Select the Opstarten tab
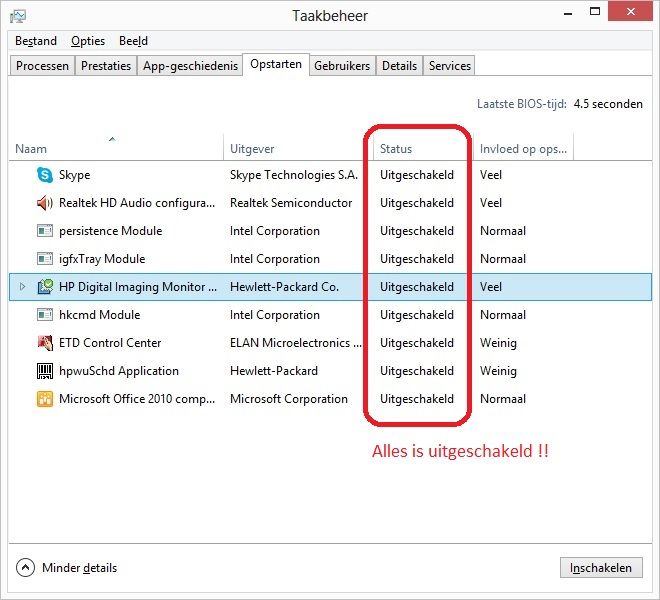The image size is (660, 600). pos(276,64)
